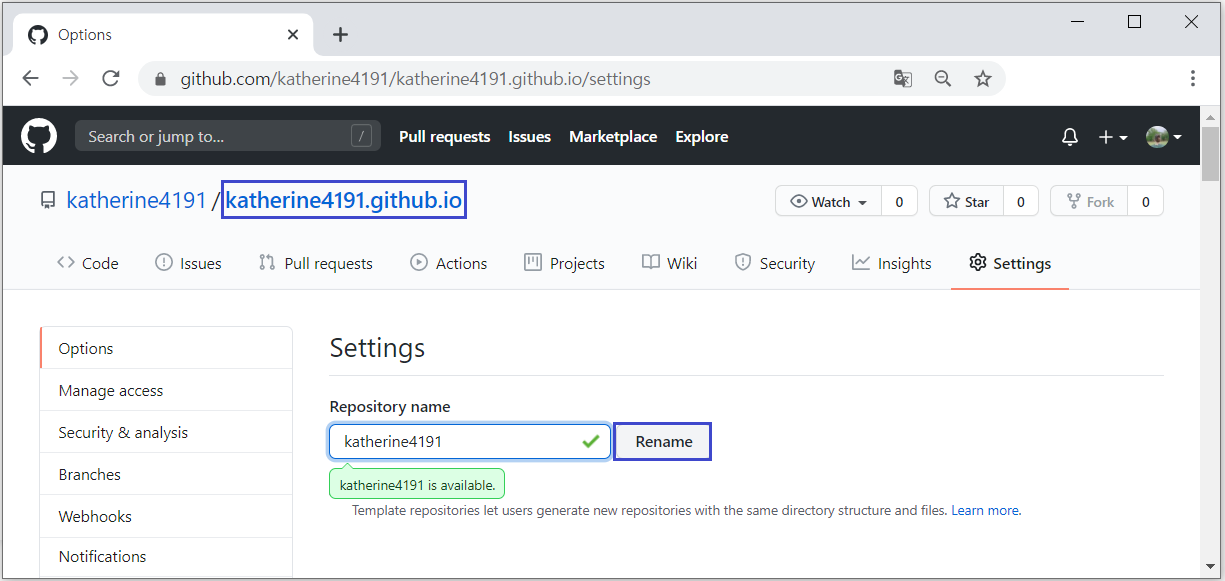The width and height of the screenshot is (1225, 581).
Task: Open Marketplace in the header
Action: pos(613,137)
